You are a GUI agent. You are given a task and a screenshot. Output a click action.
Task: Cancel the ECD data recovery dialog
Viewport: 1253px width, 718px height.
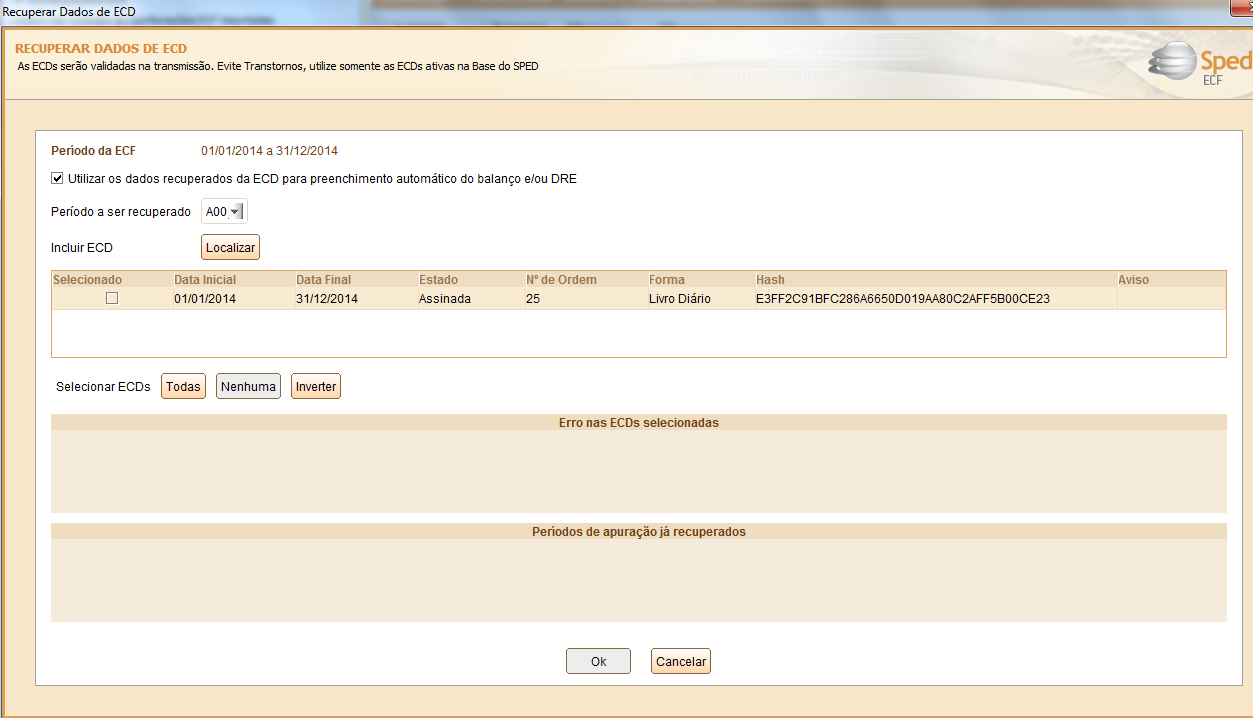click(680, 661)
